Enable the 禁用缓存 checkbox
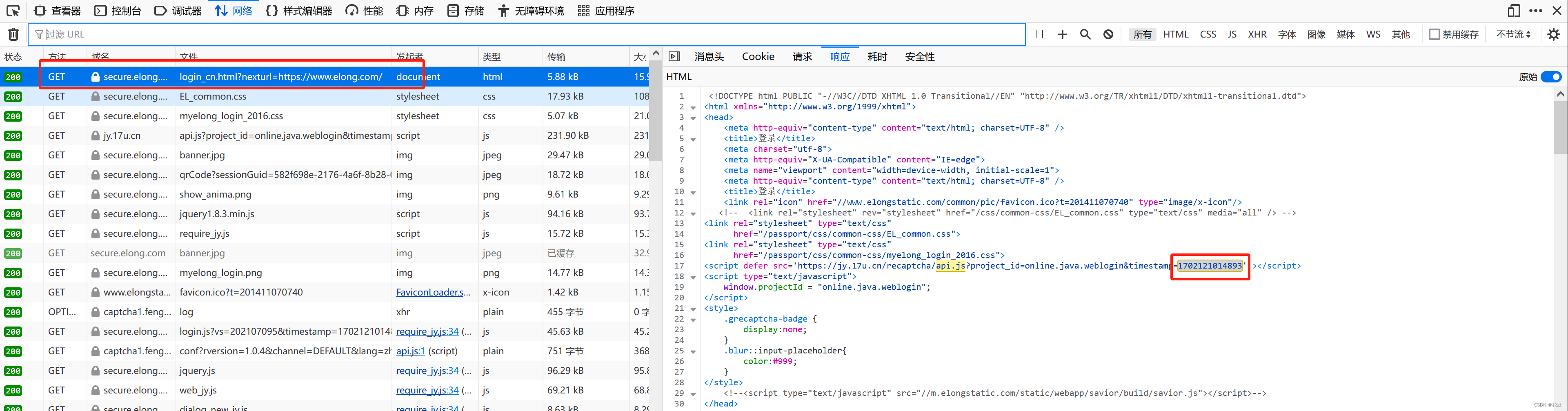The width and height of the screenshot is (1568, 411). pos(1434,34)
